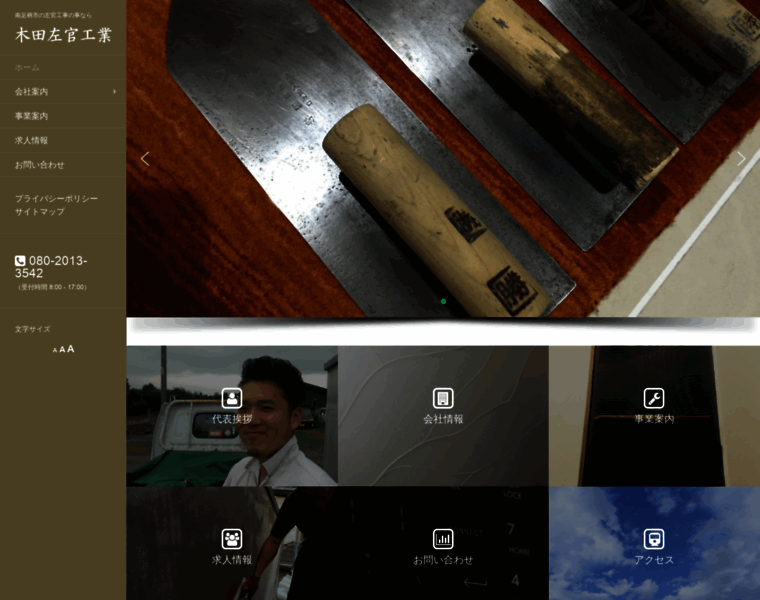
Task: Click the お問い合わせ chart icon
Action: click(443, 539)
